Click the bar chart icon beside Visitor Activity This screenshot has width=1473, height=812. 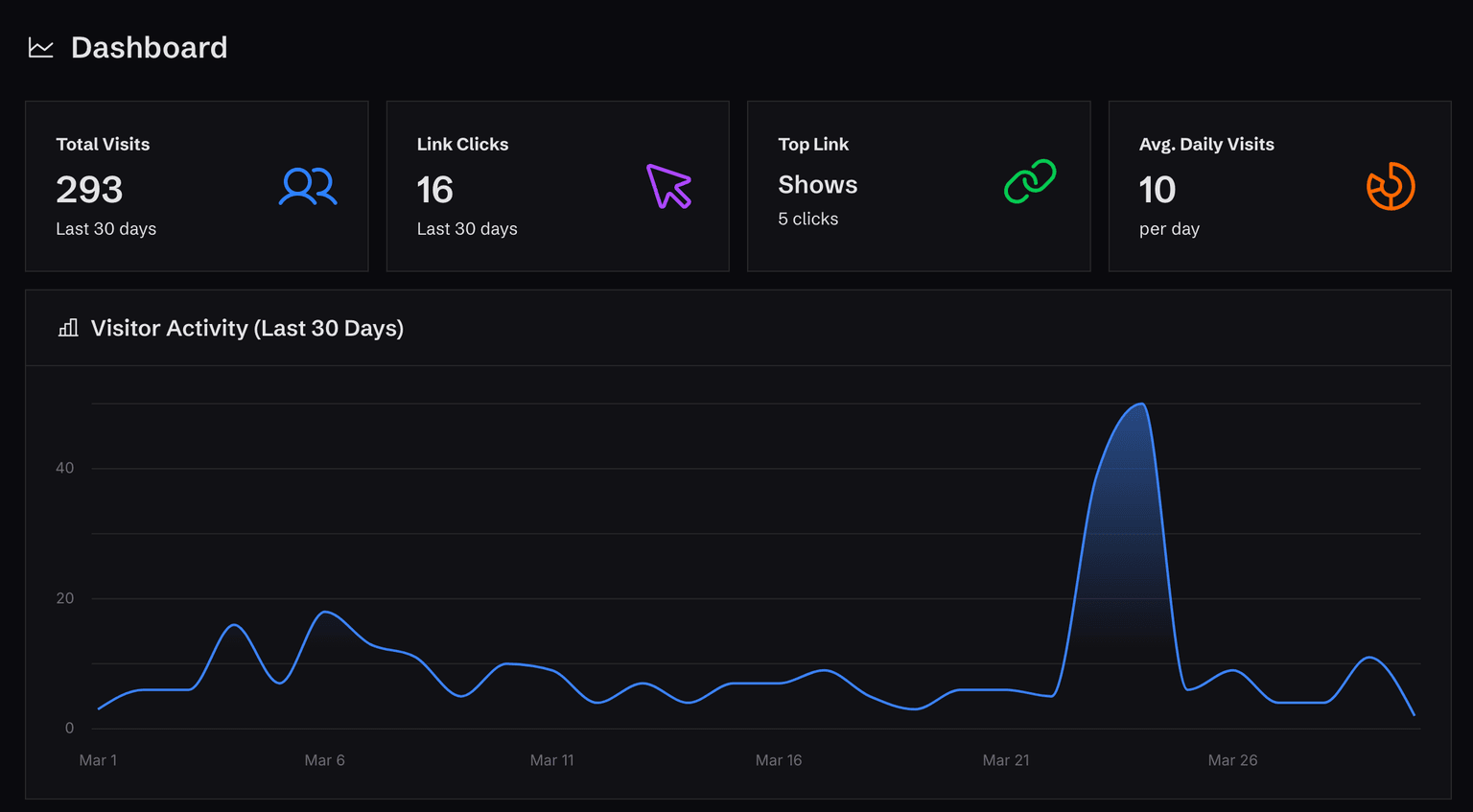68,328
